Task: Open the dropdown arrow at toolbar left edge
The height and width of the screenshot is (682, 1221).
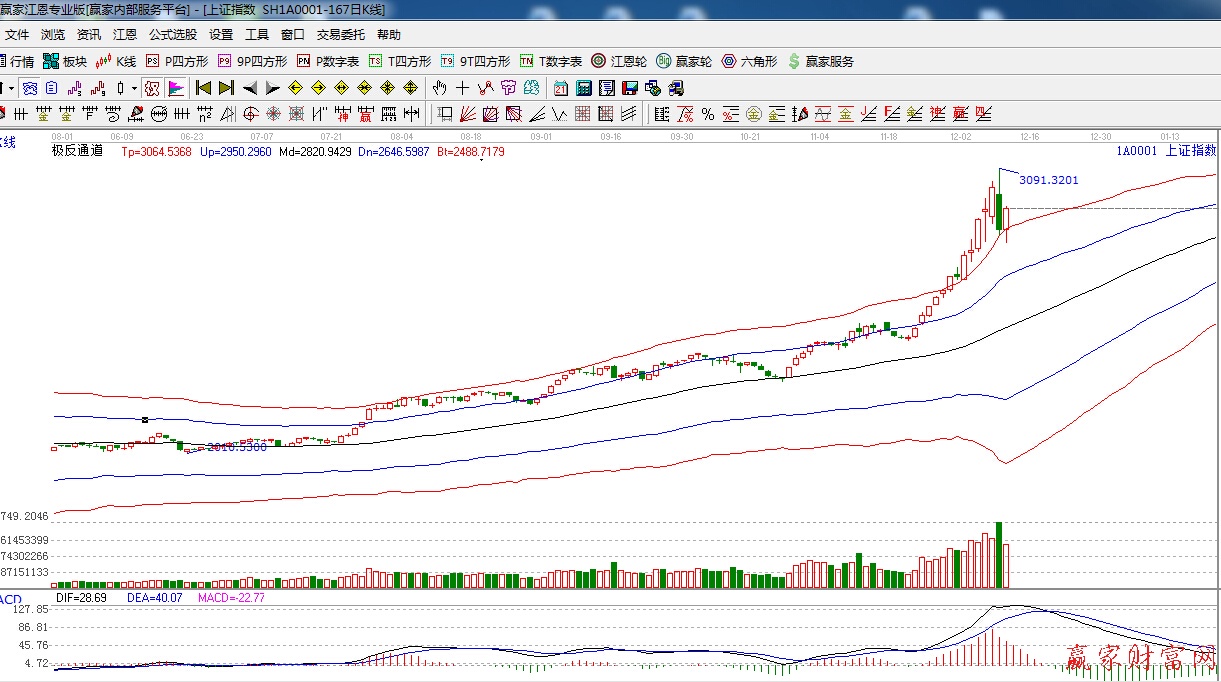Action: point(11,88)
